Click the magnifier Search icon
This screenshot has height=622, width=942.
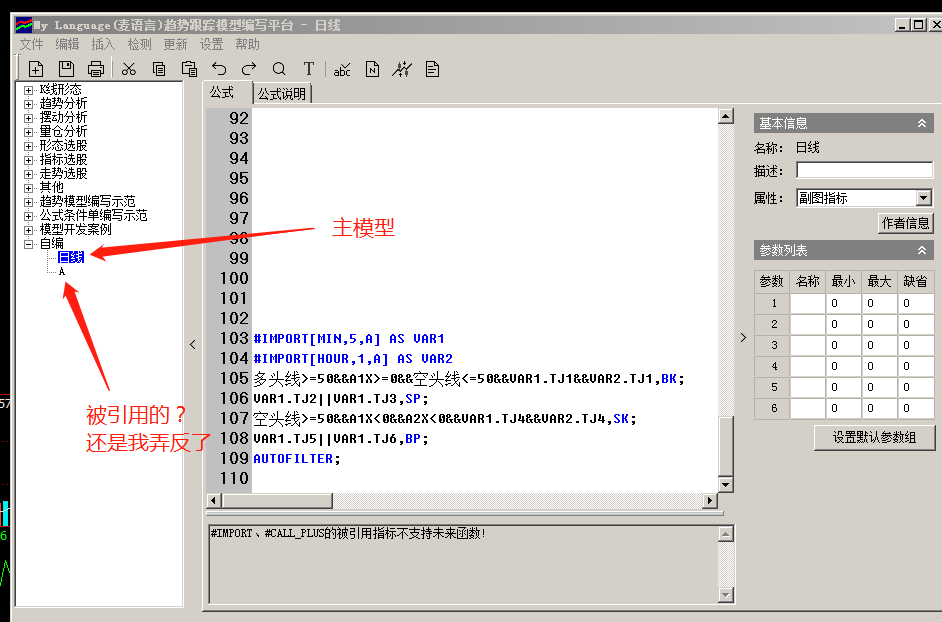(x=279, y=69)
